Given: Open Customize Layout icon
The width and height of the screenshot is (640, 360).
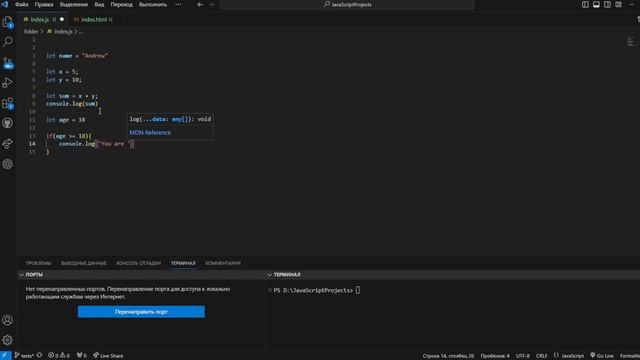Looking at the screenshot, I should pyautogui.click(x=619, y=4).
